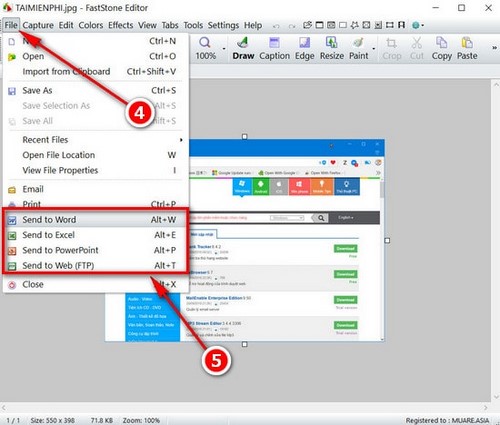
Task: Open the Colors menu
Action: pyautogui.click(x=91, y=25)
